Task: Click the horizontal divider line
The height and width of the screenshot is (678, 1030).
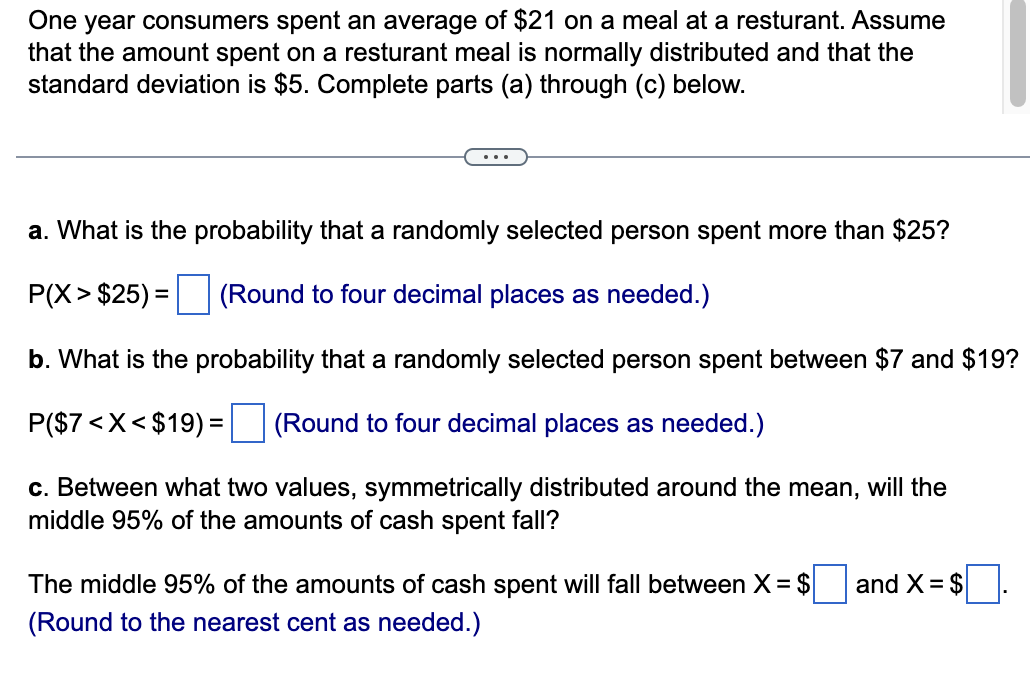Action: point(250,156)
